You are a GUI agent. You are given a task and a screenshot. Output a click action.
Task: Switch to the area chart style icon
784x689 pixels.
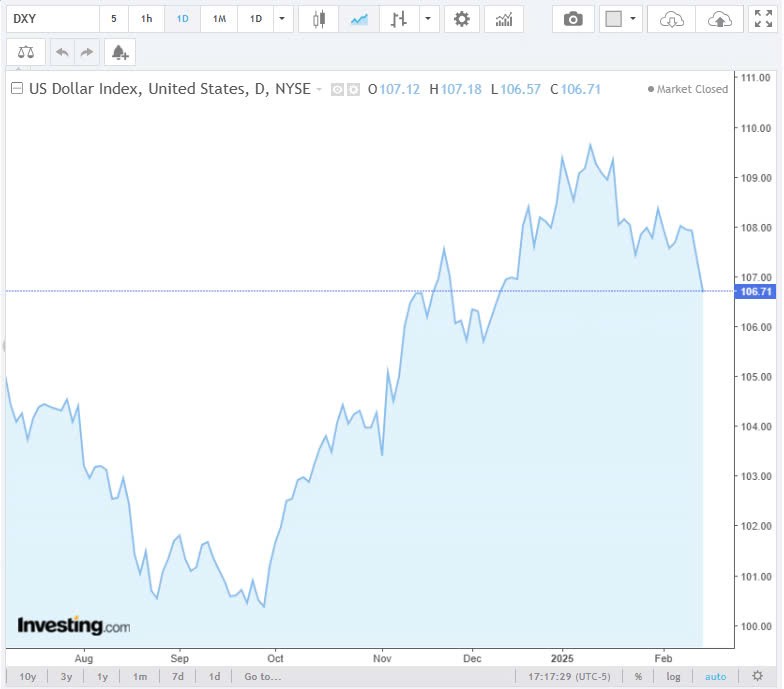pos(359,19)
